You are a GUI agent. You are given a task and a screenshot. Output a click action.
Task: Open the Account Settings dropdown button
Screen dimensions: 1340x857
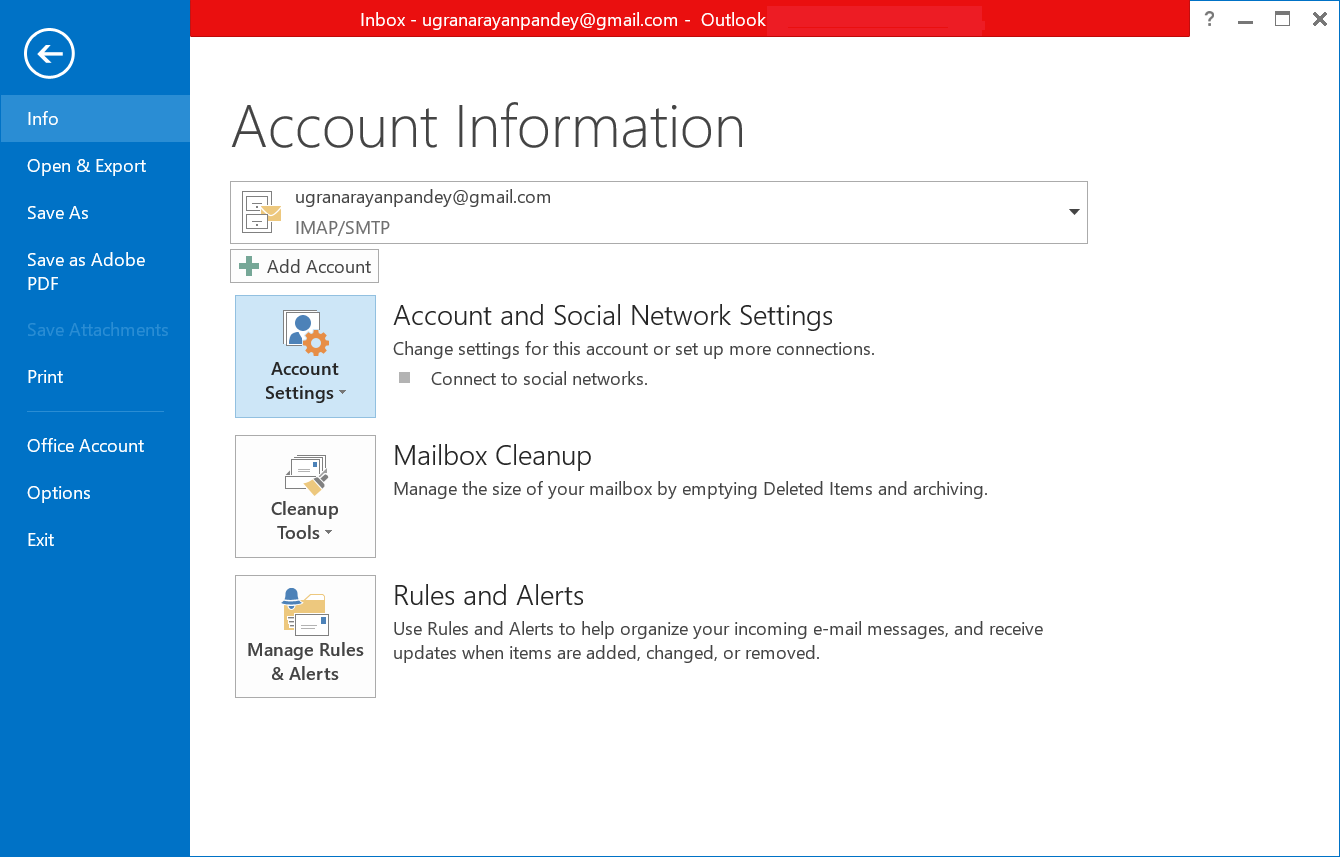(305, 356)
